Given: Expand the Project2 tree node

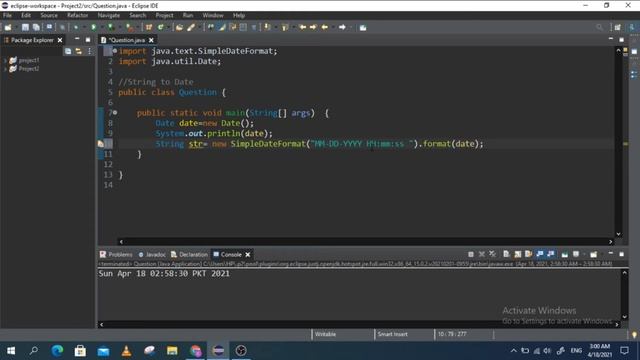Looking at the screenshot, I should click(5, 69).
